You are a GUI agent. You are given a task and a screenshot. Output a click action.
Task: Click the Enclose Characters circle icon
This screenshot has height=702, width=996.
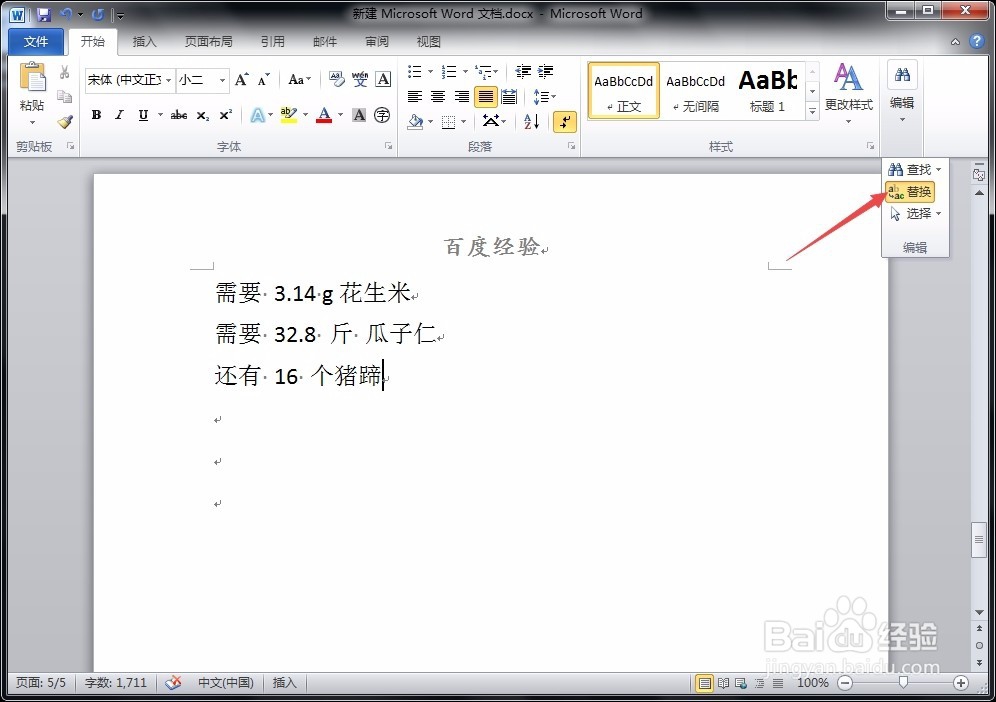382,115
